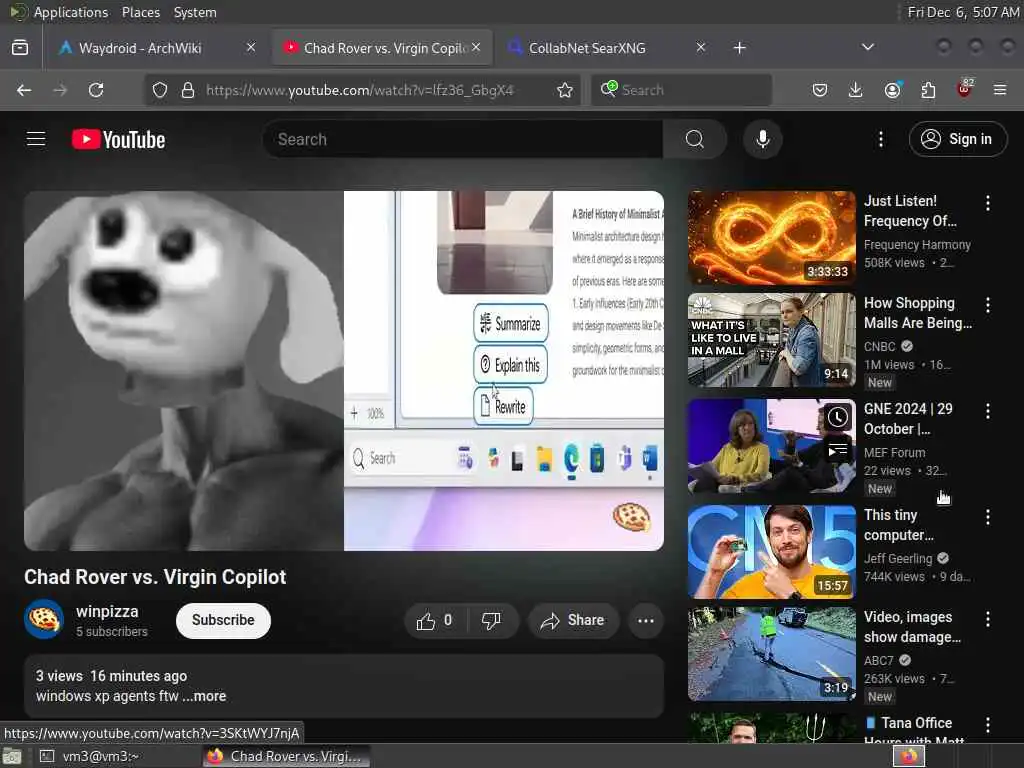Open more actions ellipsis under video

[x=646, y=620]
